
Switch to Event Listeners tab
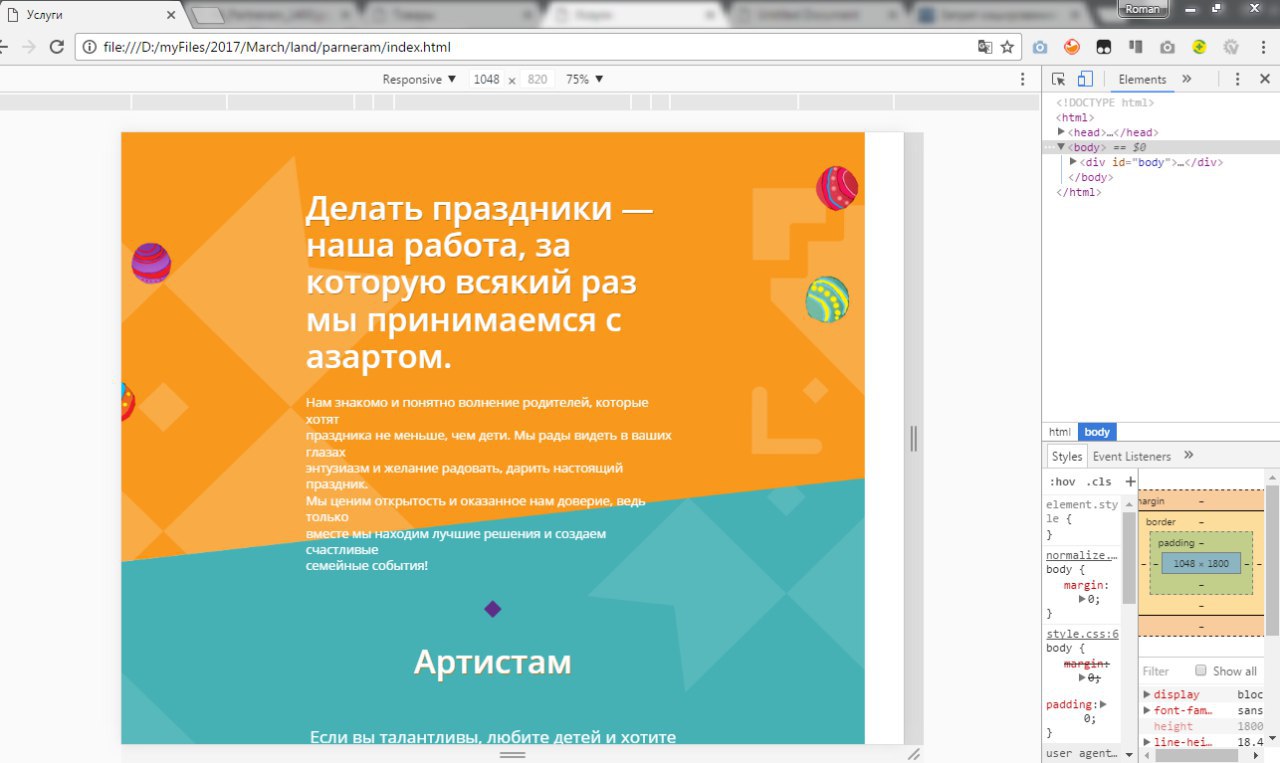click(1131, 456)
